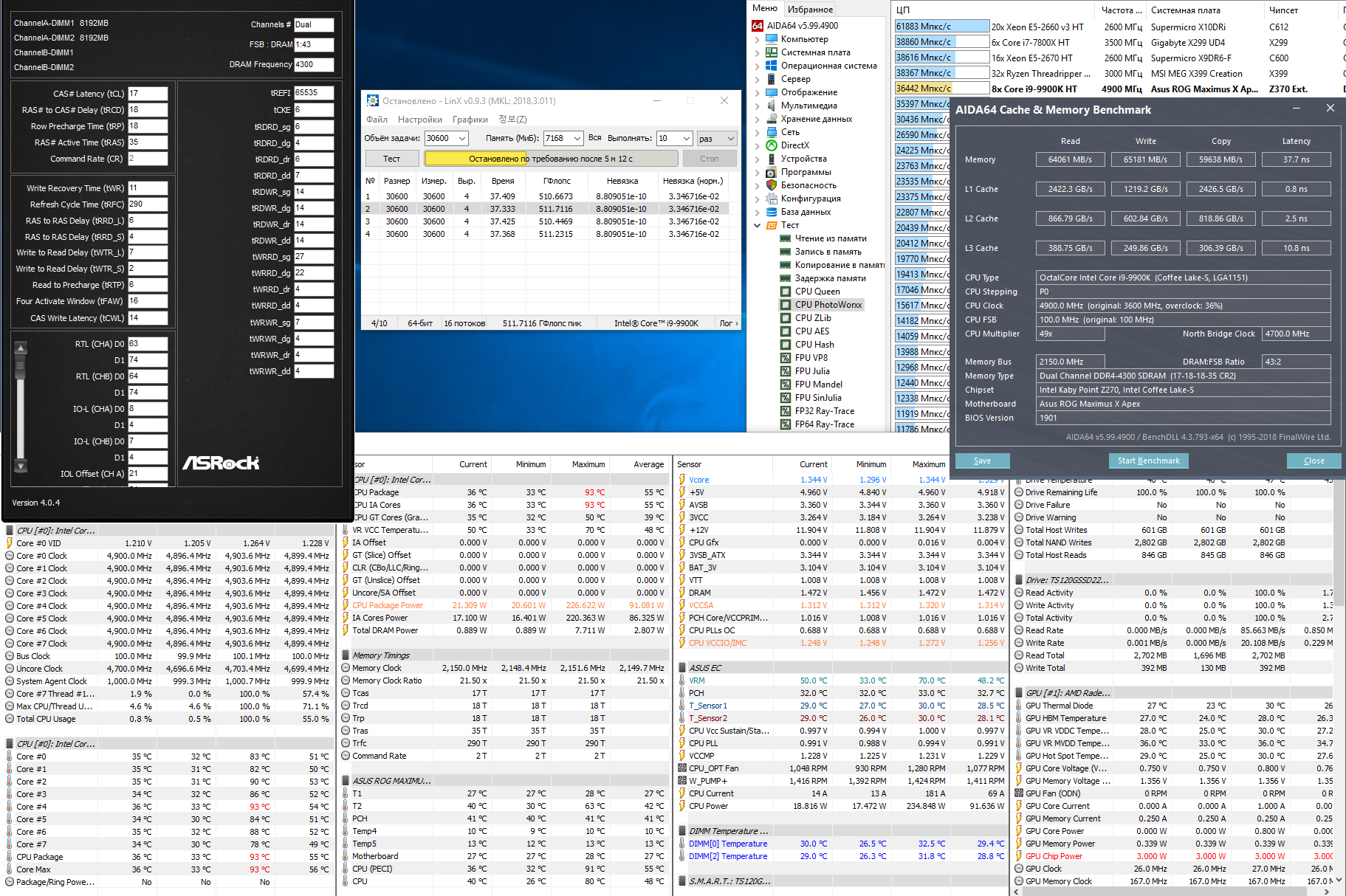Click the Безопасность shield icon
1346x896 pixels.
772,185
